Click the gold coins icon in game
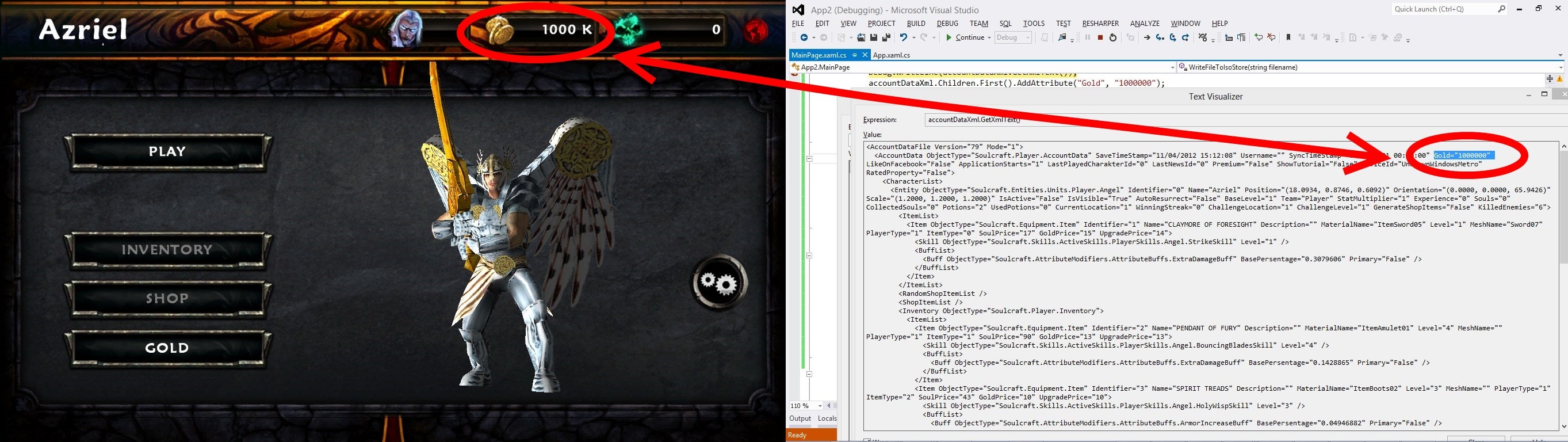This screenshot has height=442, width=1568. (500, 31)
